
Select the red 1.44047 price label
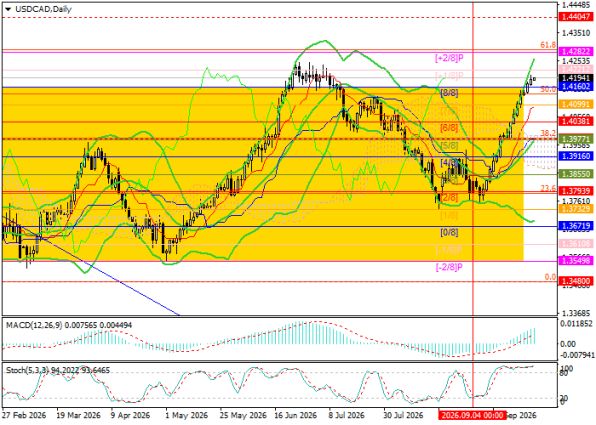[x=577, y=17]
